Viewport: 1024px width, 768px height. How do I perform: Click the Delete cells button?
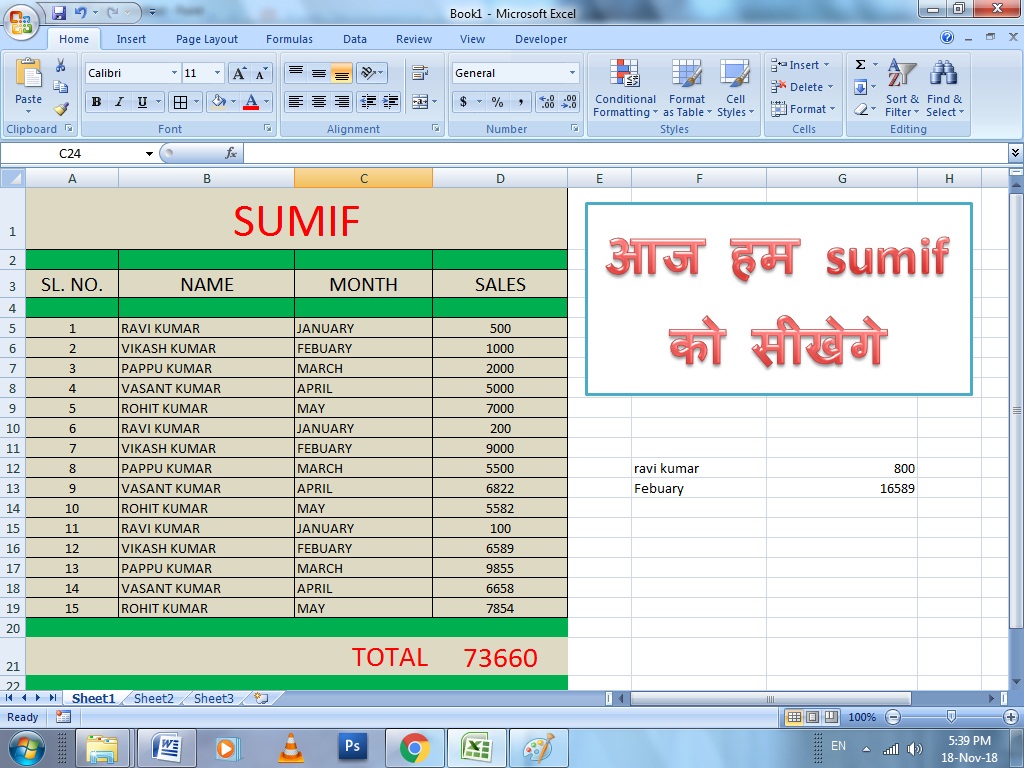(800, 86)
